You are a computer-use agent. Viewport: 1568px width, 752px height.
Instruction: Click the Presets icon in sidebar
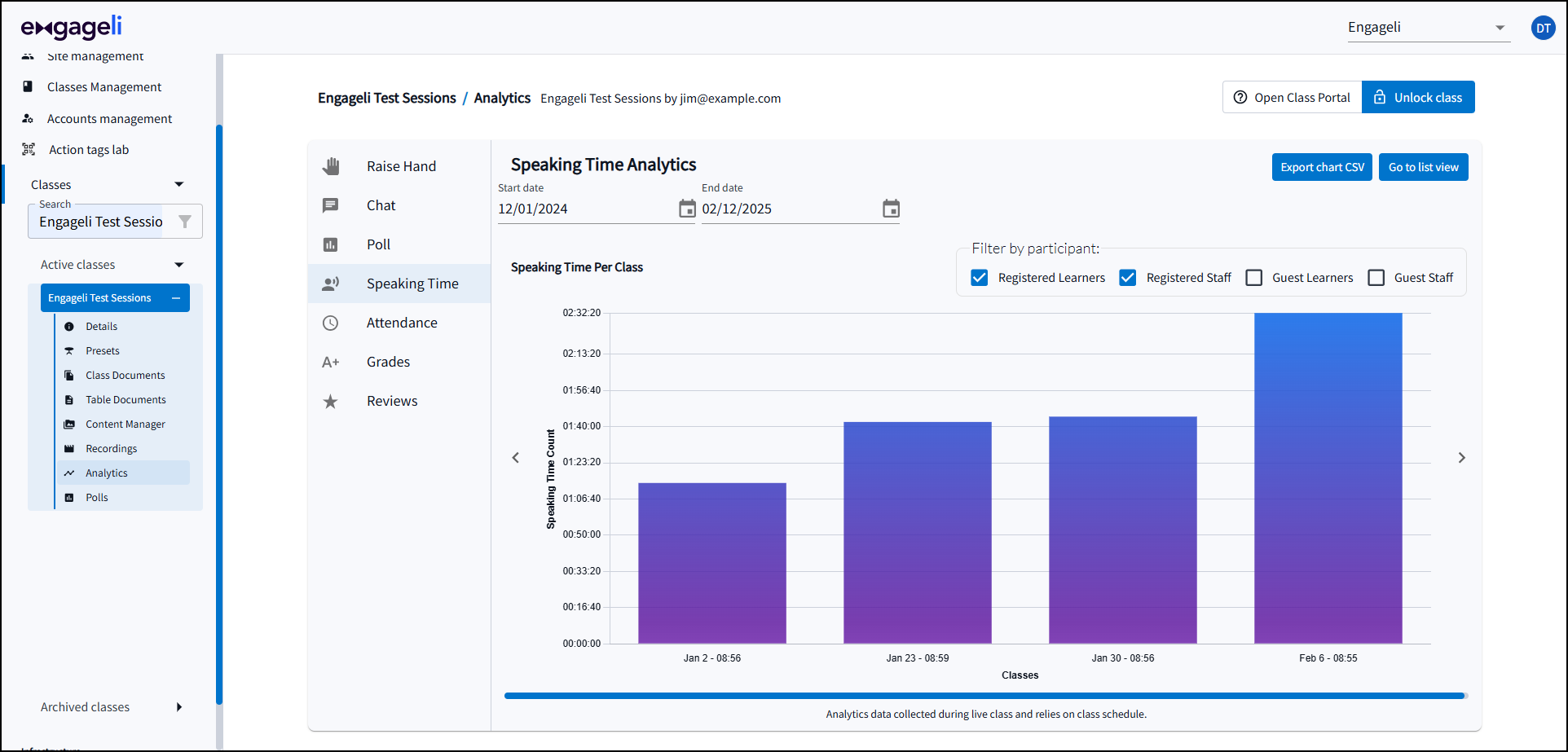[x=69, y=350]
